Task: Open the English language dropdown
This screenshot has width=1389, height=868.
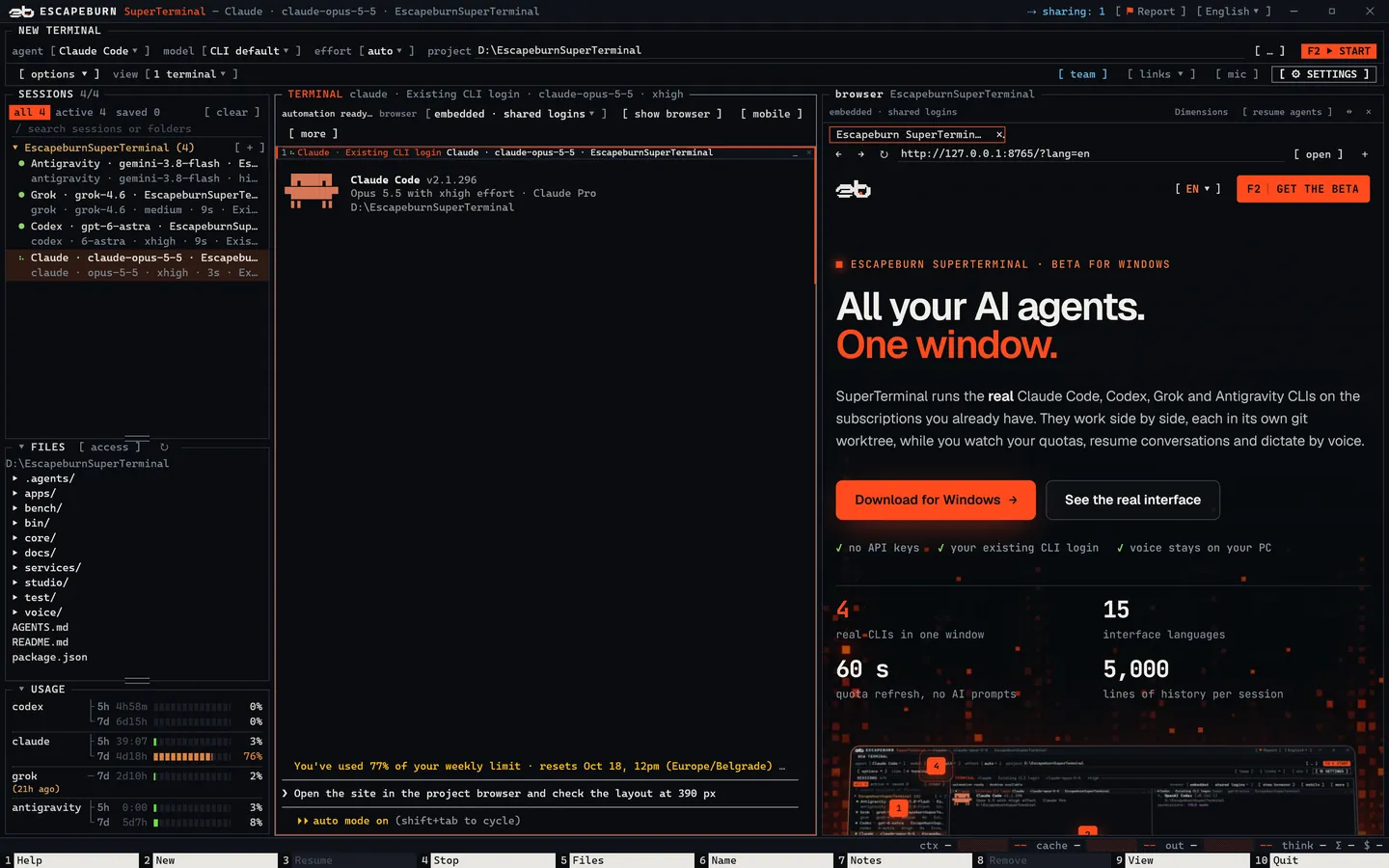Action: (x=1233, y=12)
